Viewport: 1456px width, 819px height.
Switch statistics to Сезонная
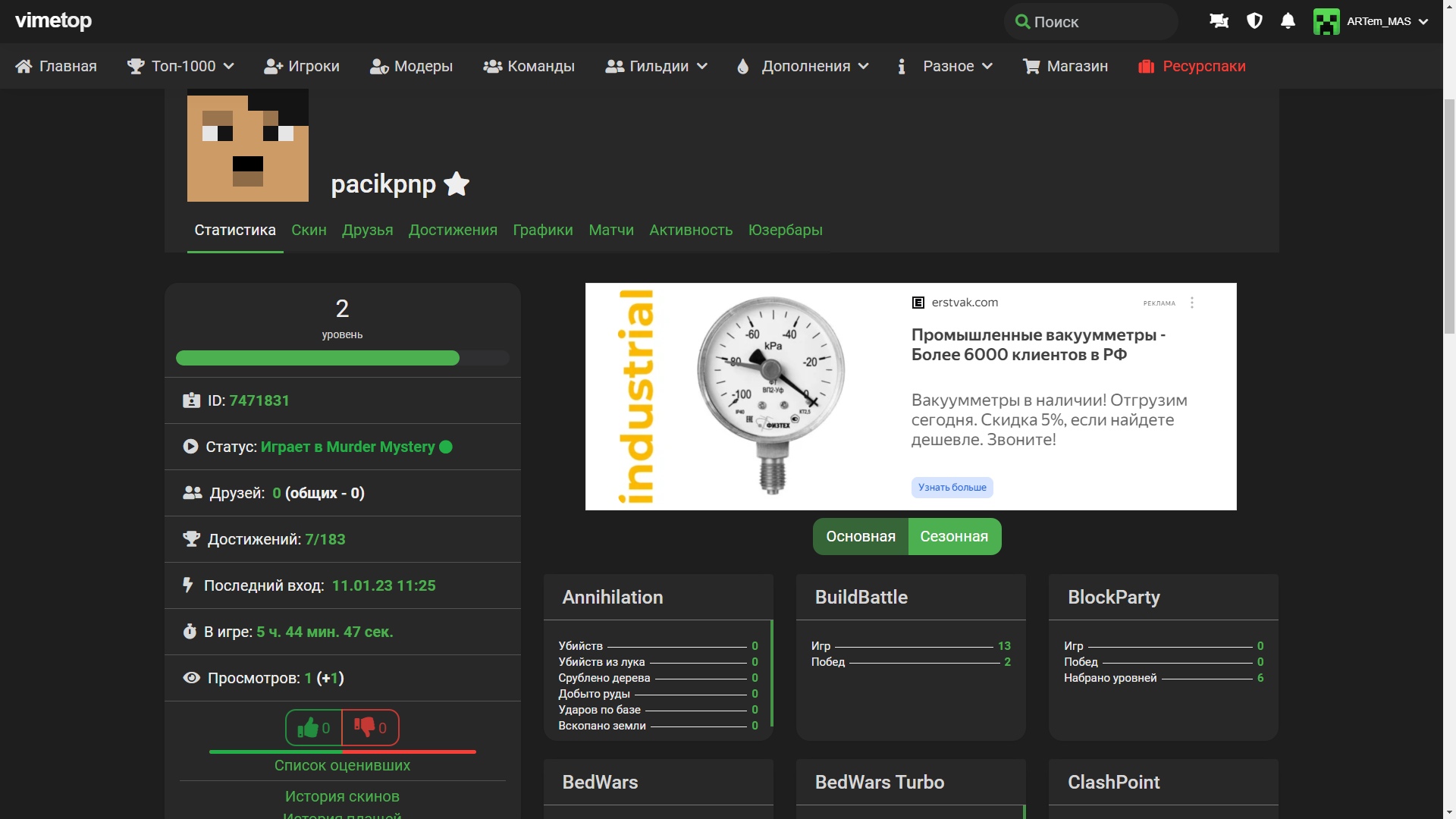pos(954,536)
